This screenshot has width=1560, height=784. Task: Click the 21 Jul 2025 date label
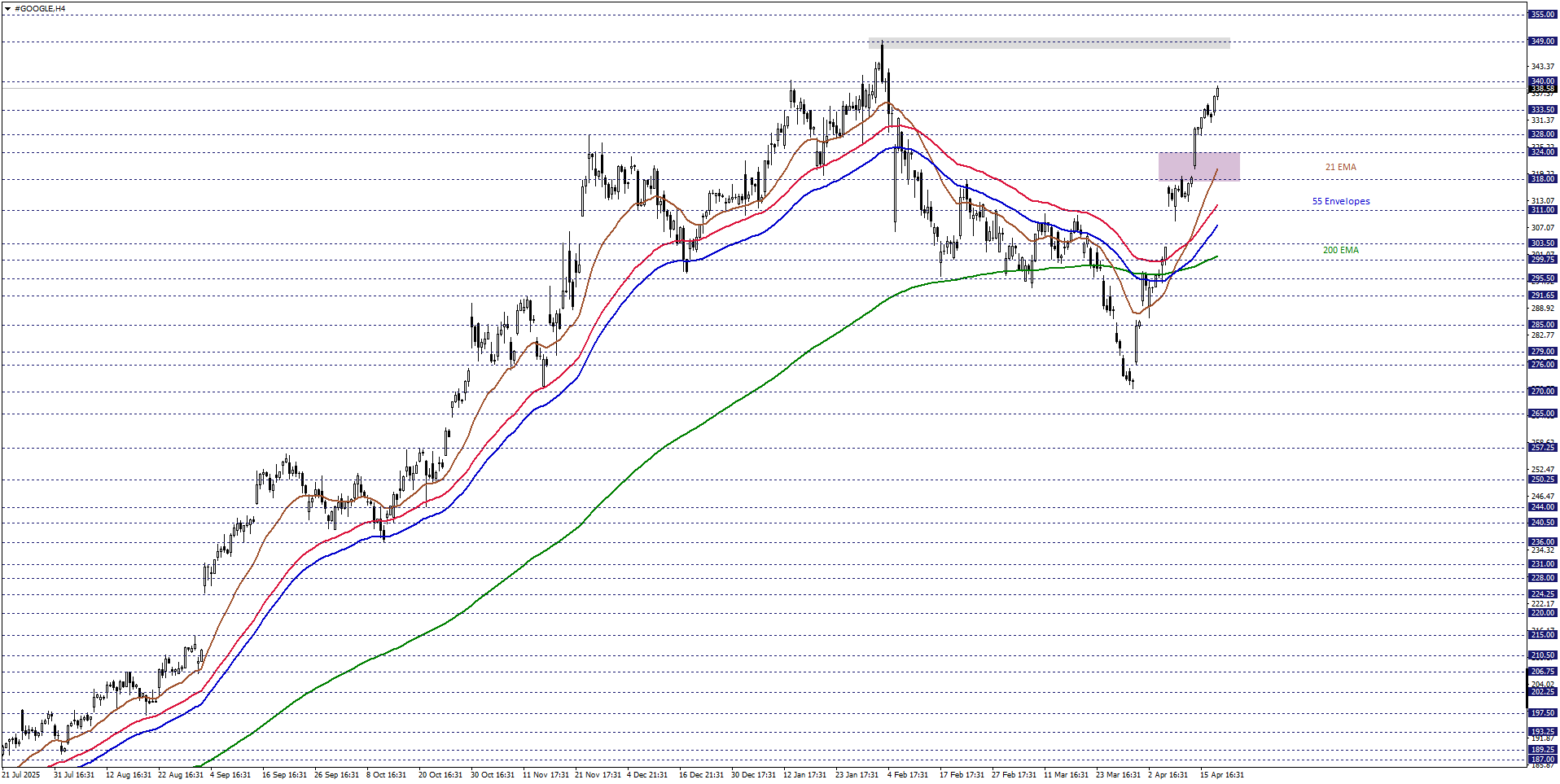coord(20,775)
